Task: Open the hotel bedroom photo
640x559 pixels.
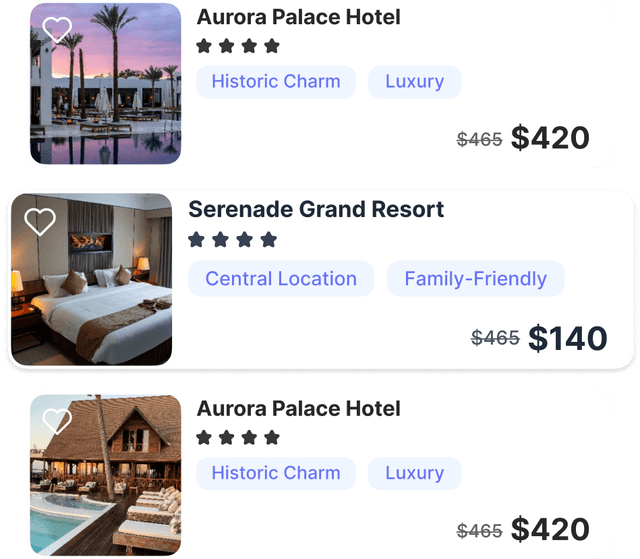Action: tap(92, 280)
